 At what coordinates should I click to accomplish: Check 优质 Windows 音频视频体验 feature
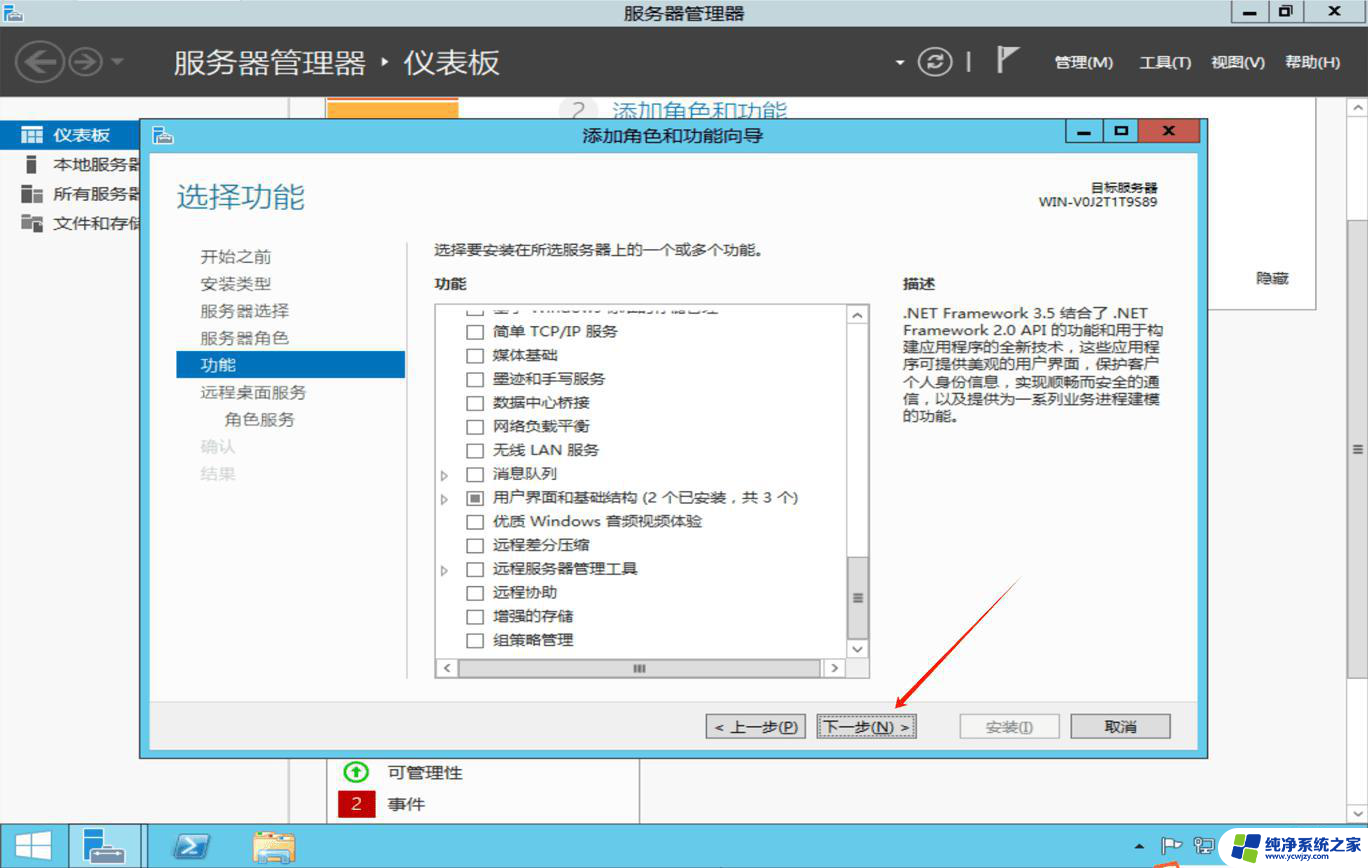click(x=475, y=521)
